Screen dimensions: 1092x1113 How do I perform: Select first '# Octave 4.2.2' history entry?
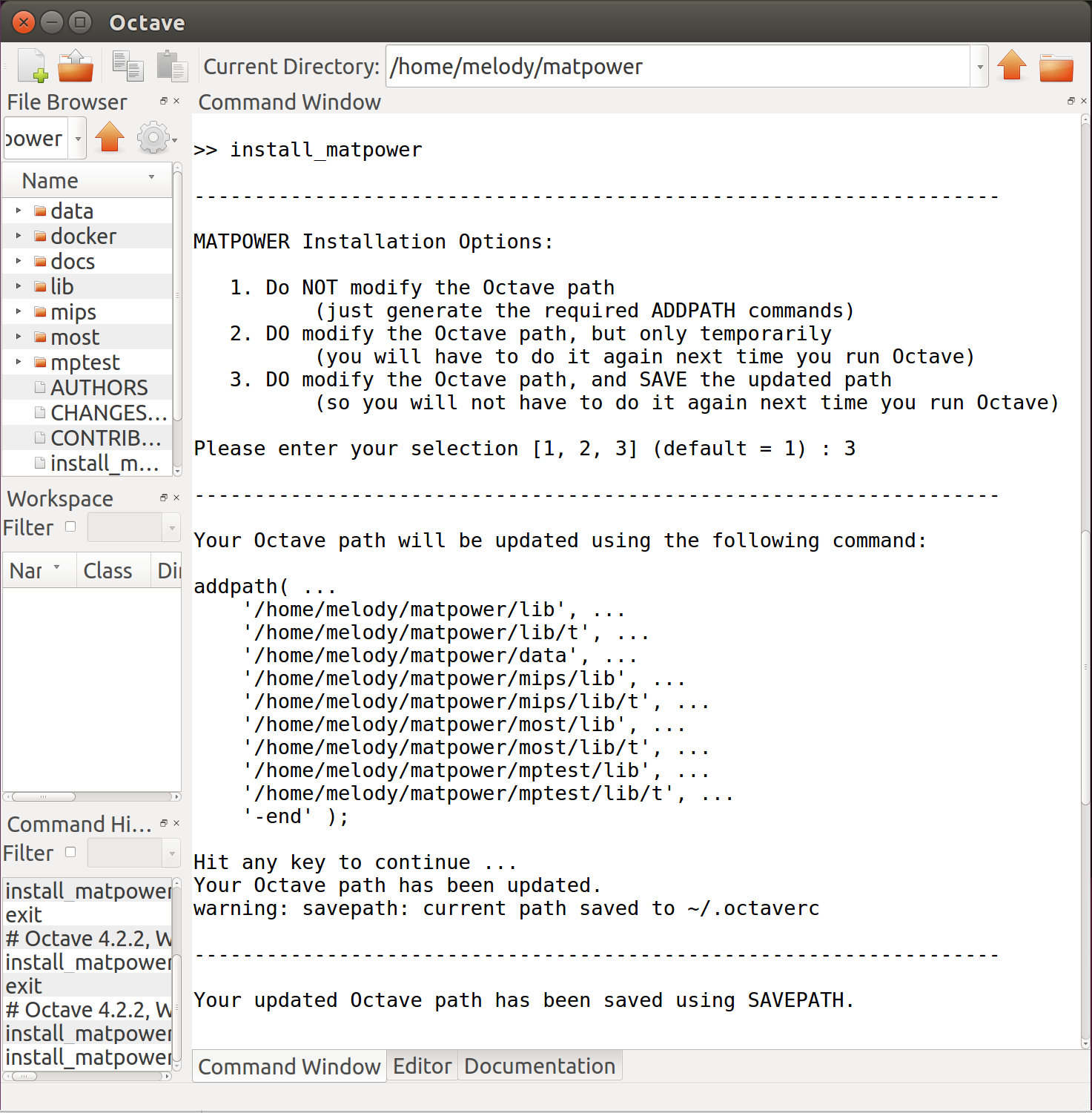(x=87, y=938)
